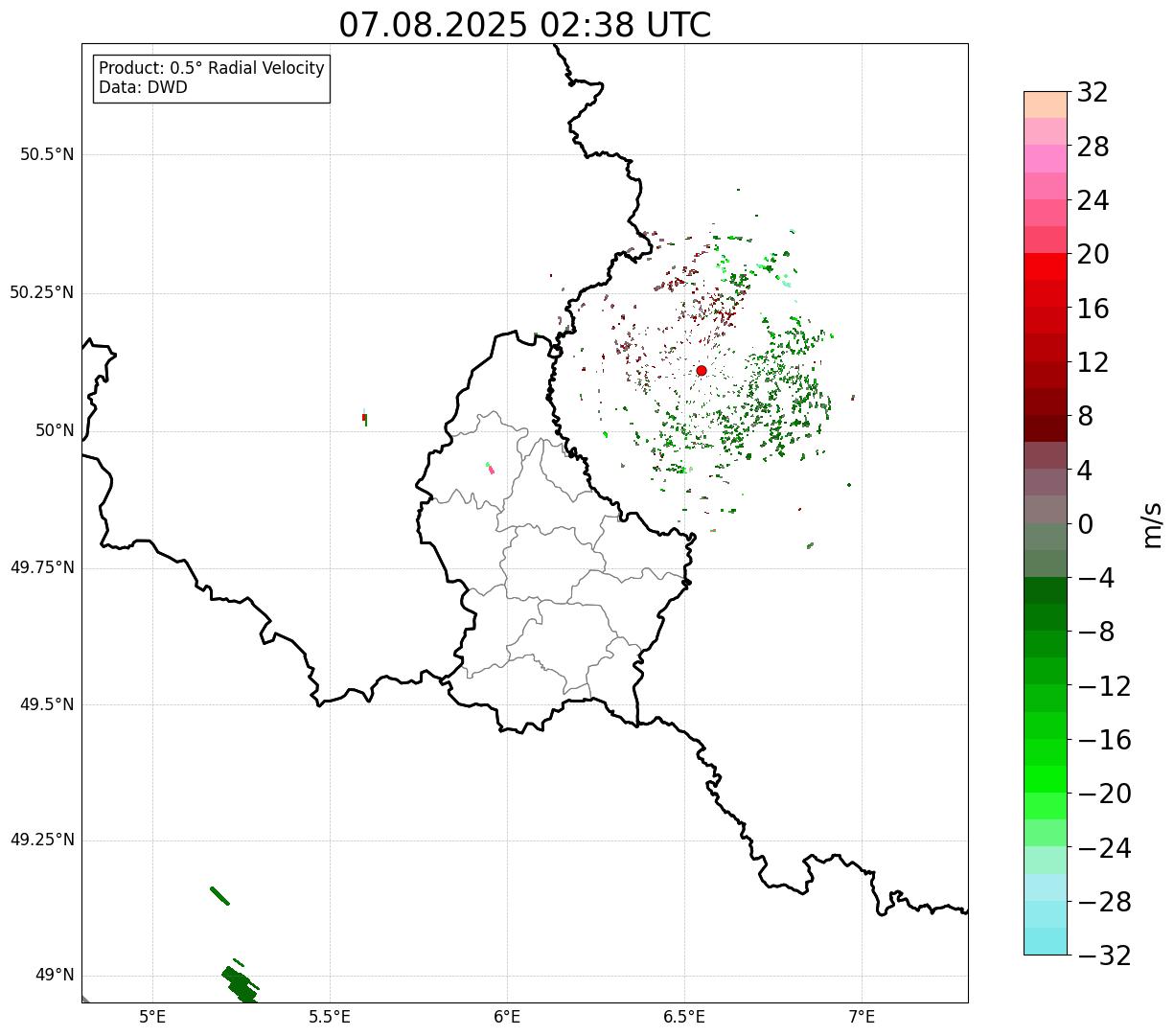Click the Data: DWD label
The image size is (1174, 1036).
[x=144, y=87]
